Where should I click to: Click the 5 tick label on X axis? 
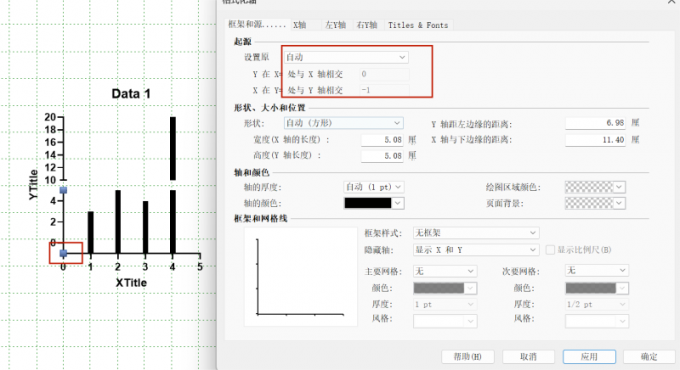pos(200,267)
